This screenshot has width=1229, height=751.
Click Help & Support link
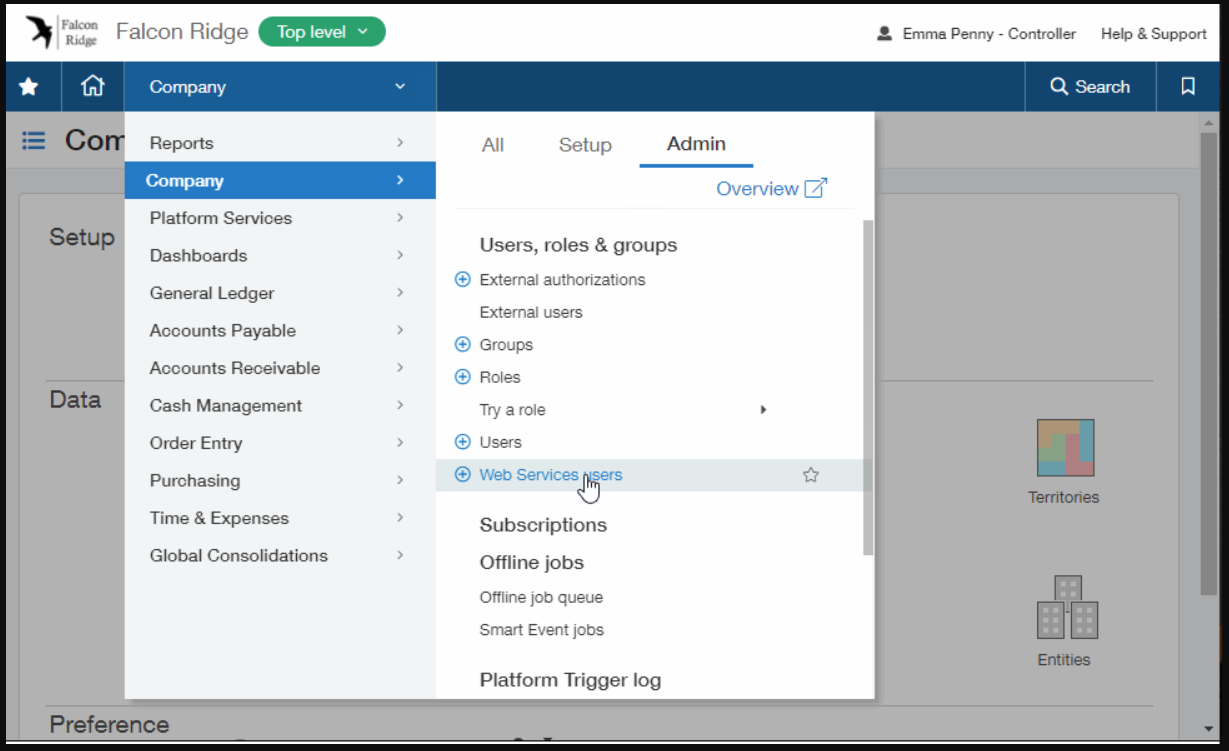[1153, 34]
